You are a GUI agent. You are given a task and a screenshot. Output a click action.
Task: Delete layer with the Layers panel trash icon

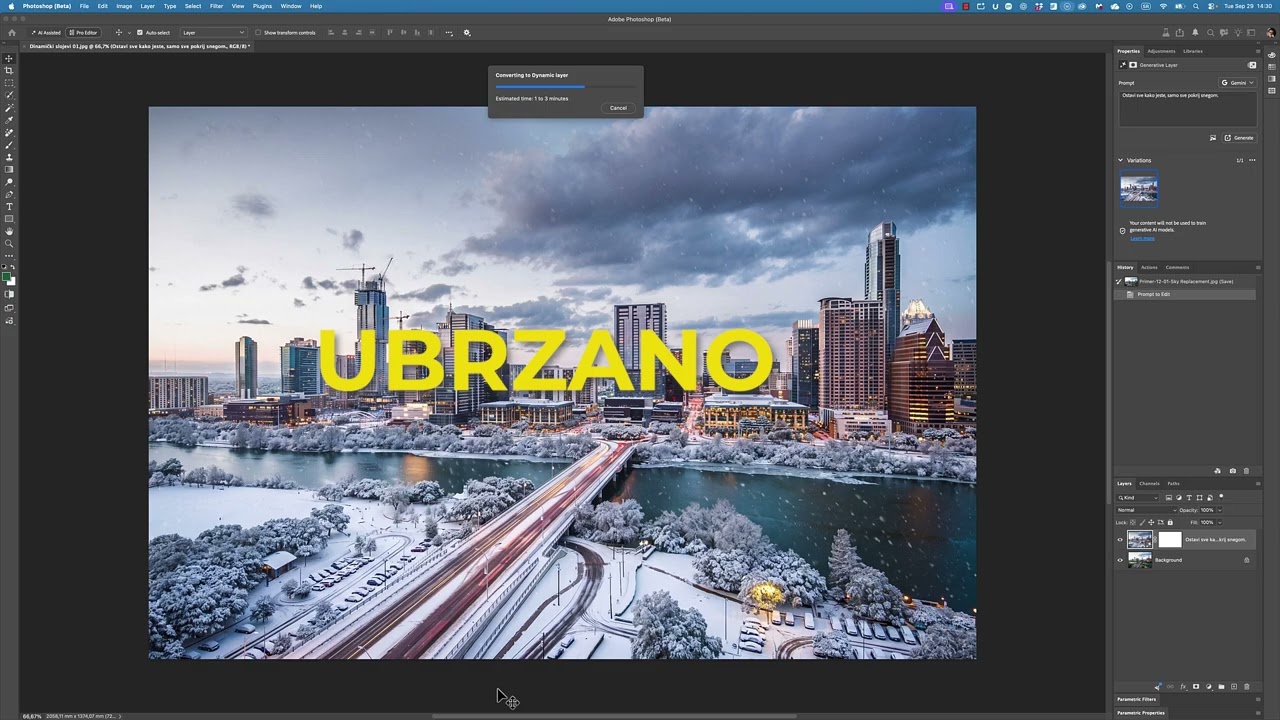pos(1246,687)
